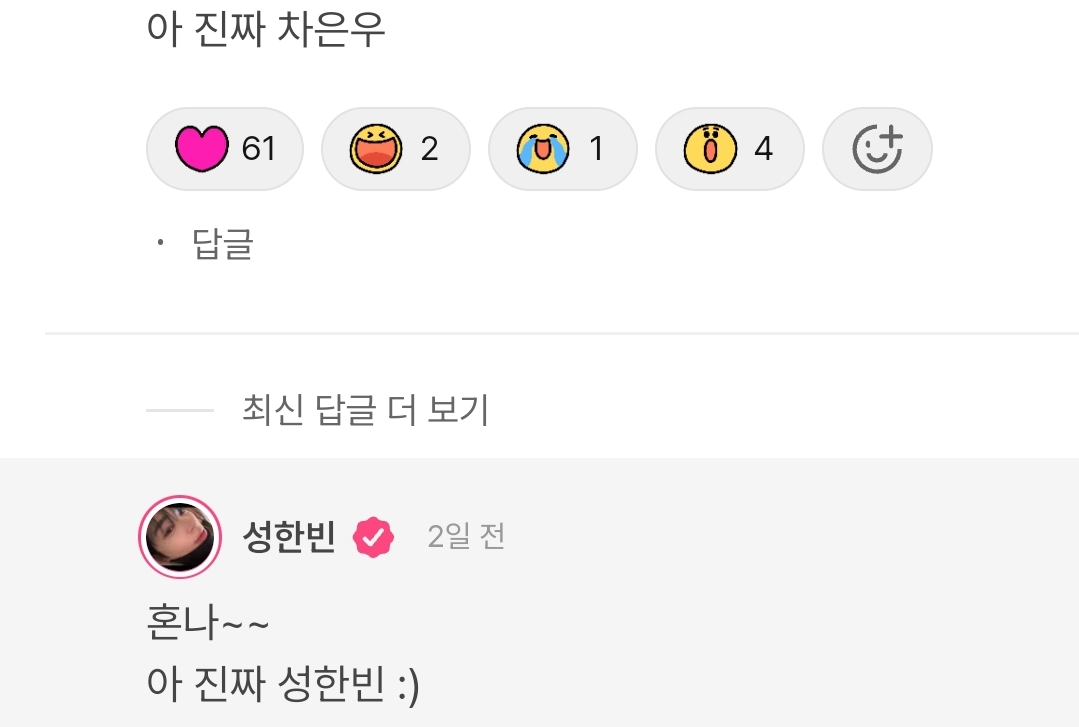Viewport: 1079px width, 727px height.
Task: React with the surprised face emoji
Action: pyautogui.click(x=710, y=148)
